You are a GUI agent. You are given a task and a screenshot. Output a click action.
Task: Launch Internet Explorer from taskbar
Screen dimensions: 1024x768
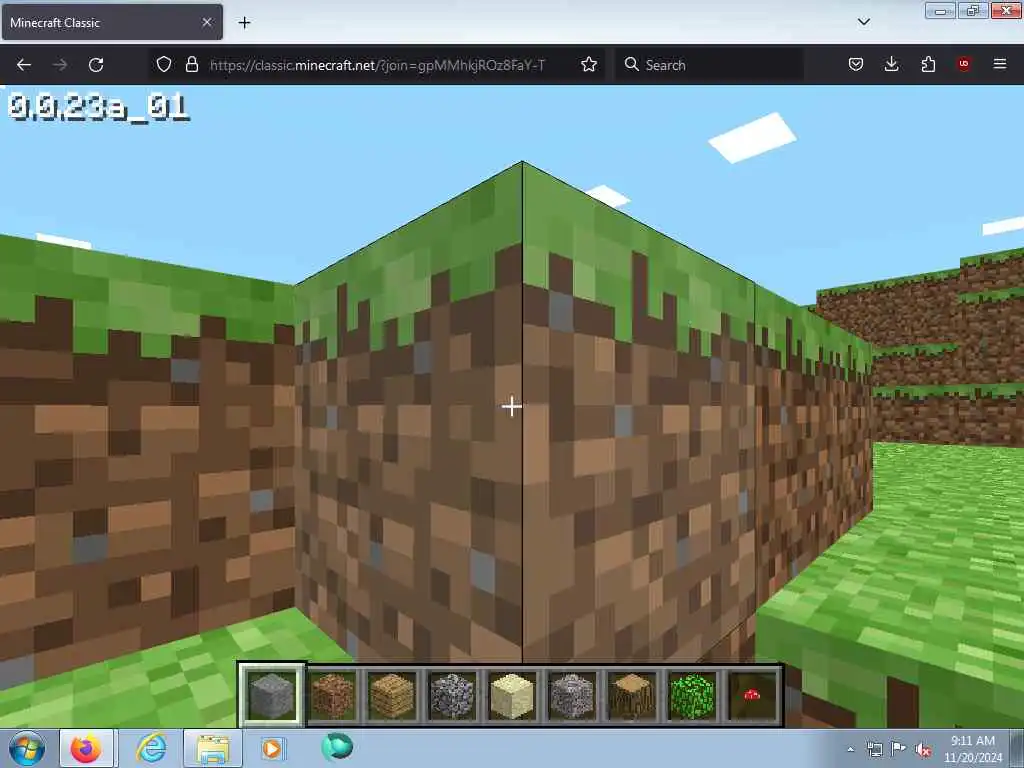152,748
